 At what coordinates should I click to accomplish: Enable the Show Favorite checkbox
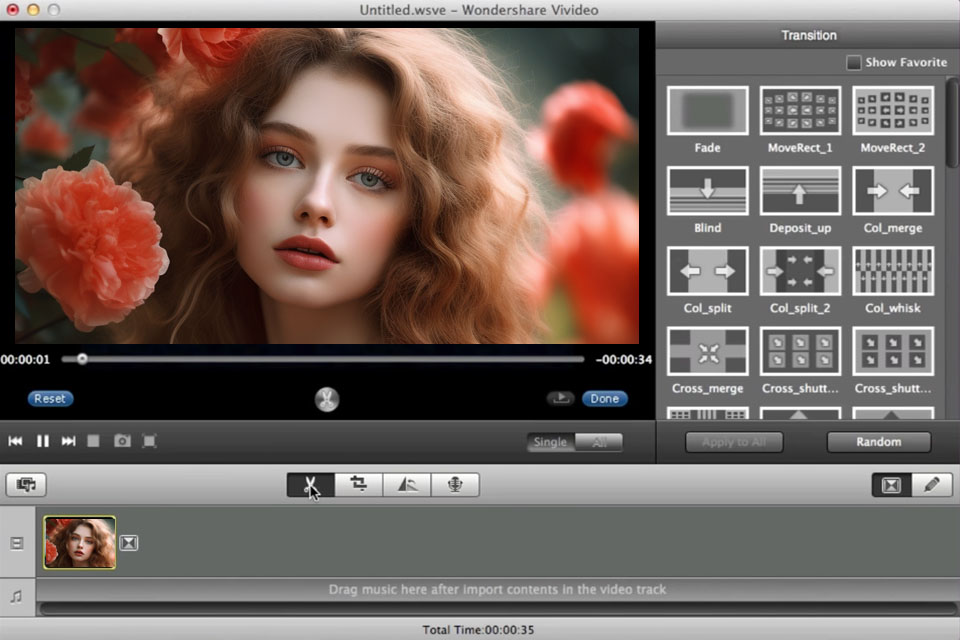(853, 62)
